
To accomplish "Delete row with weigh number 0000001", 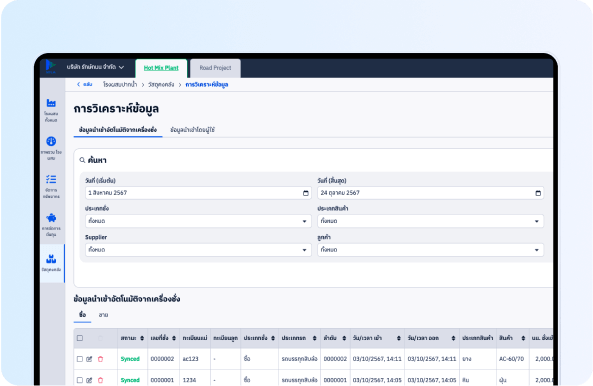I will [x=100, y=380].
